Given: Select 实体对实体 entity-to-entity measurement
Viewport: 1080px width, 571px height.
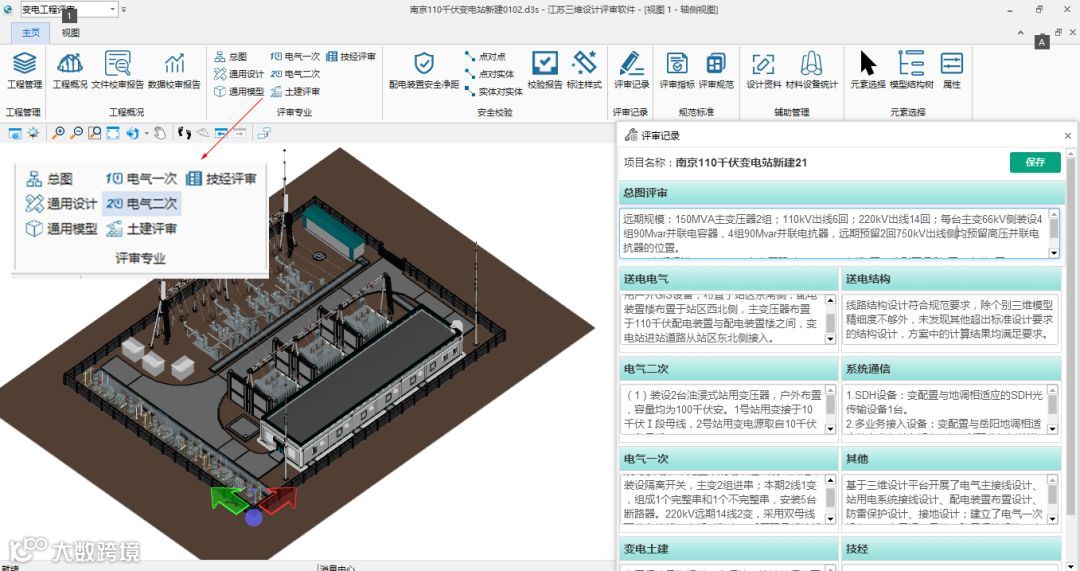Looking at the screenshot, I should pos(494,91).
